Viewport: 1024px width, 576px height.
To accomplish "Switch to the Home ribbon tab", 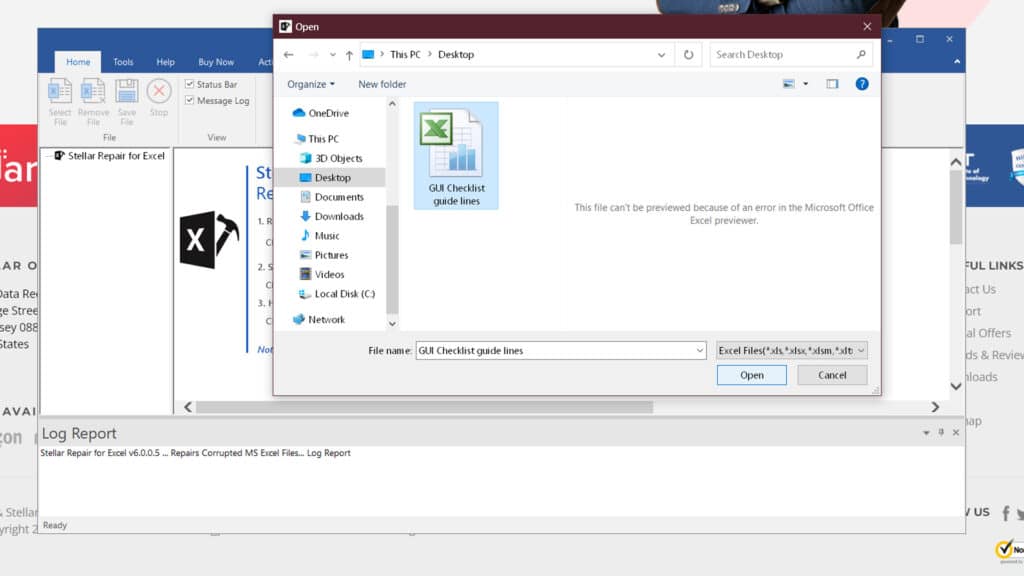I will click(78, 62).
